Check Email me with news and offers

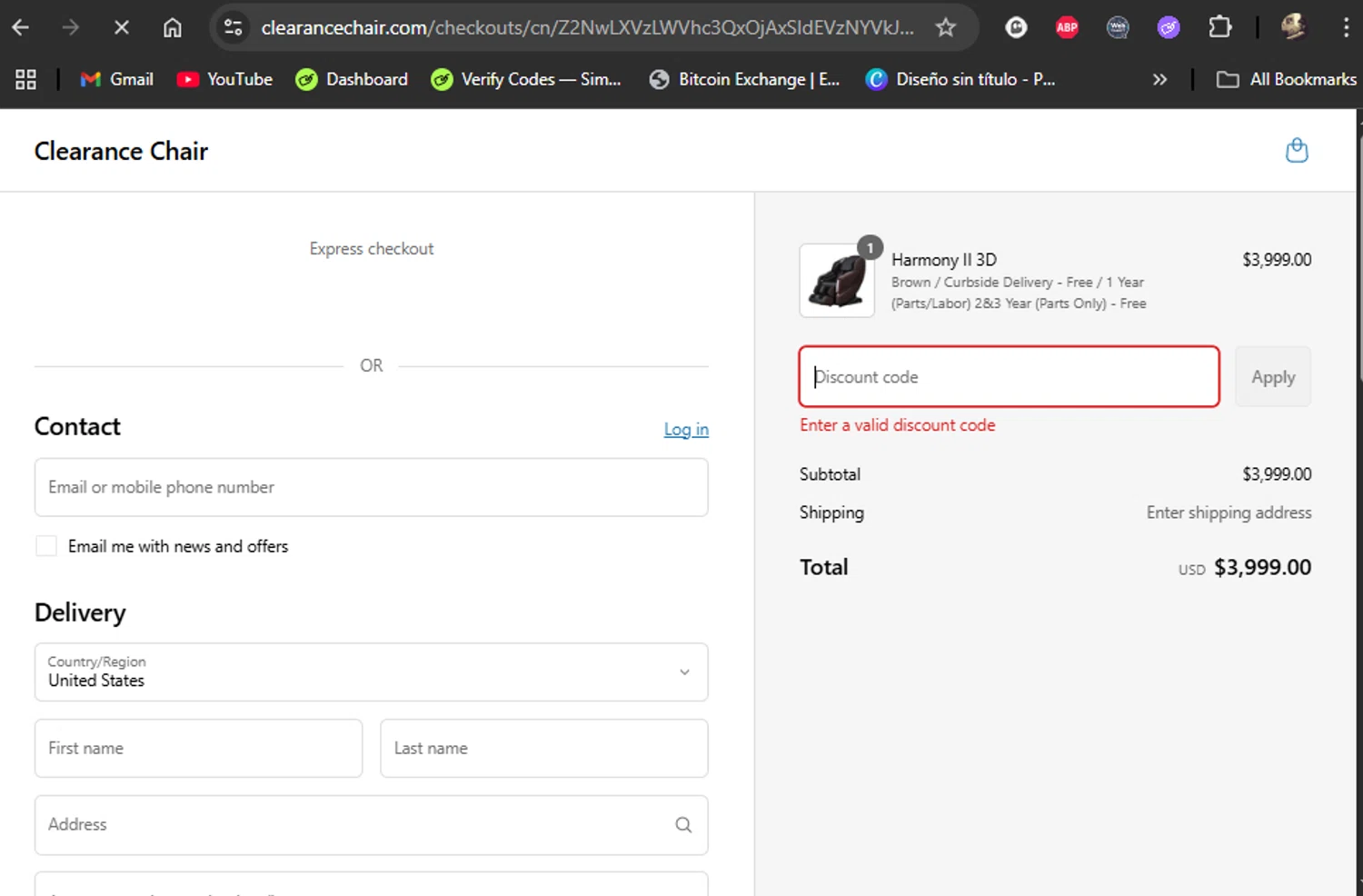point(45,546)
